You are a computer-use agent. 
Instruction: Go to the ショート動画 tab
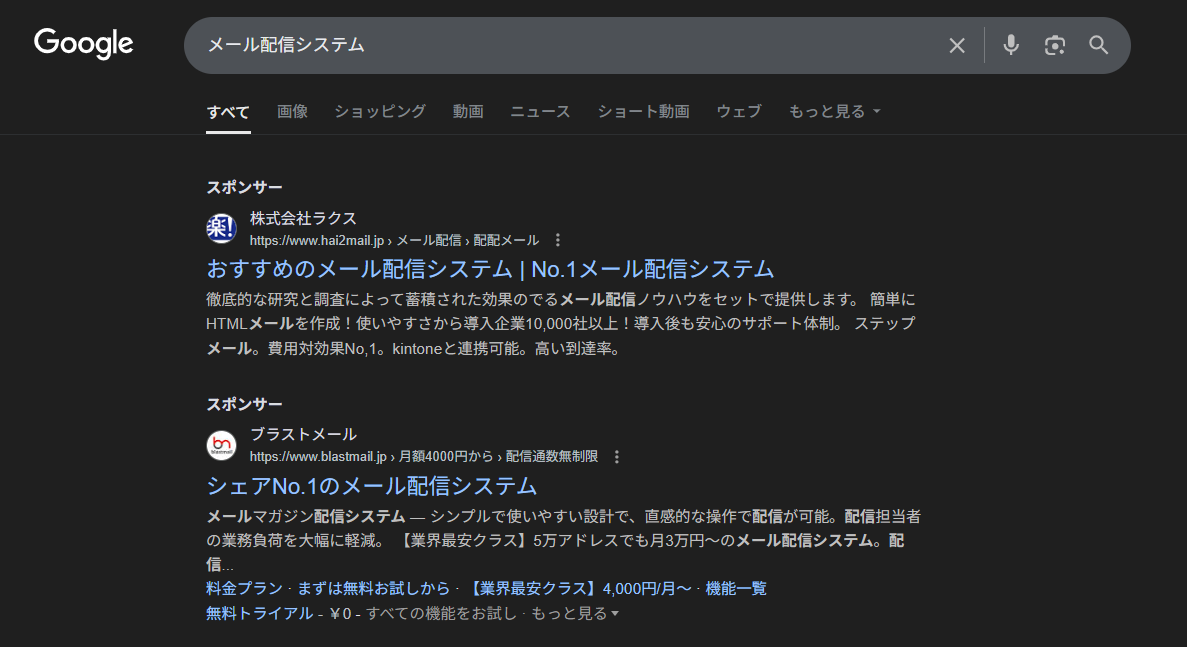[643, 111]
